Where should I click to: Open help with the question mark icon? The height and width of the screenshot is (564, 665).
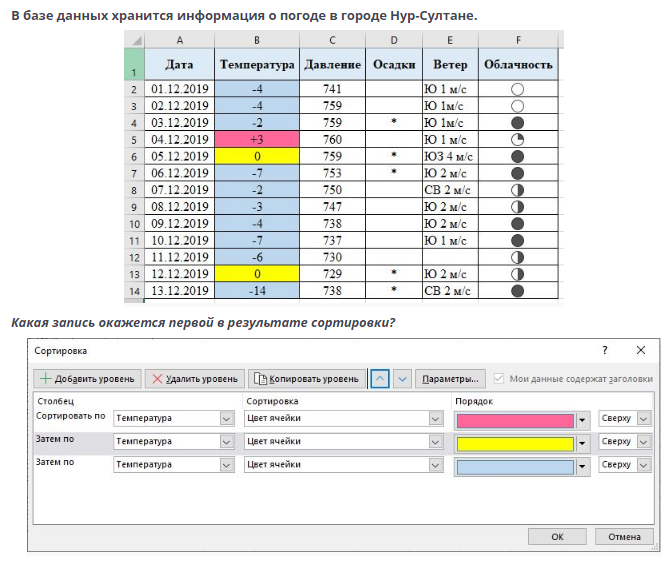point(604,351)
